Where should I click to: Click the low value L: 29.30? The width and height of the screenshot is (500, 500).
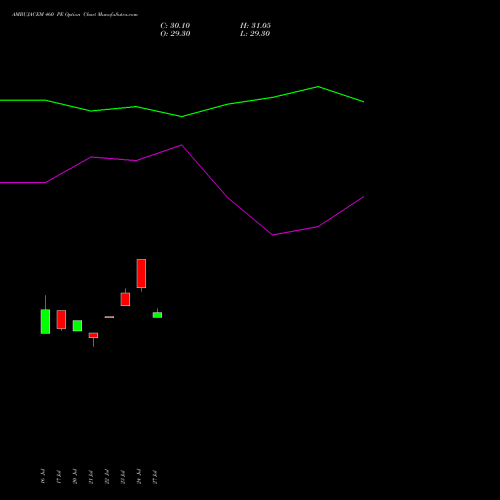tap(255, 34)
